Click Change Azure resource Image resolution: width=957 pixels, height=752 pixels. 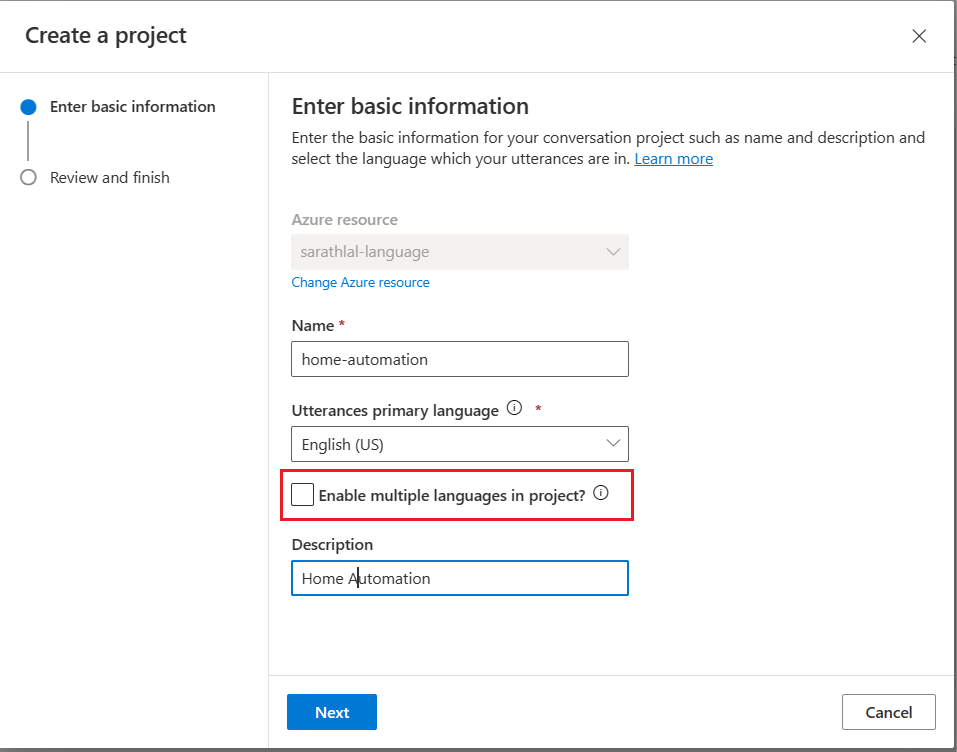click(360, 282)
